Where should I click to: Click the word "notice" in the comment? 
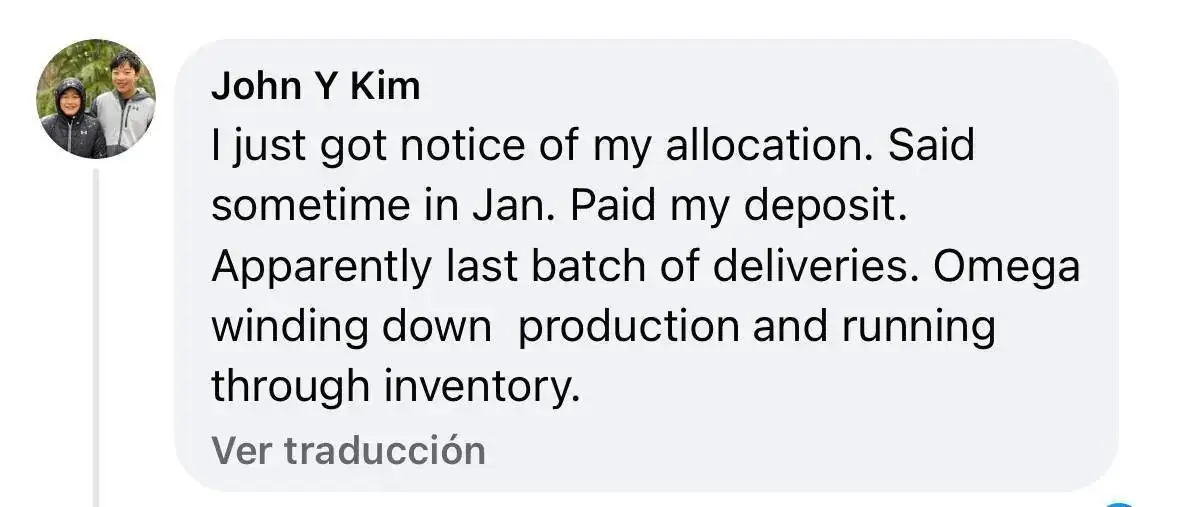pos(512,148)
